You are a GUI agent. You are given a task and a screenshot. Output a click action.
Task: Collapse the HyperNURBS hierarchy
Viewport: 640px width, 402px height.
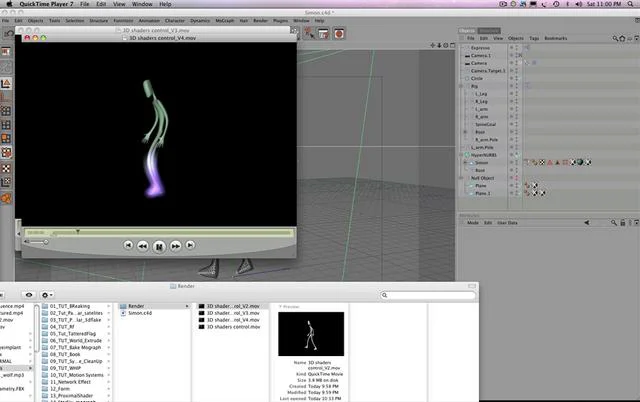pos(461,155)
